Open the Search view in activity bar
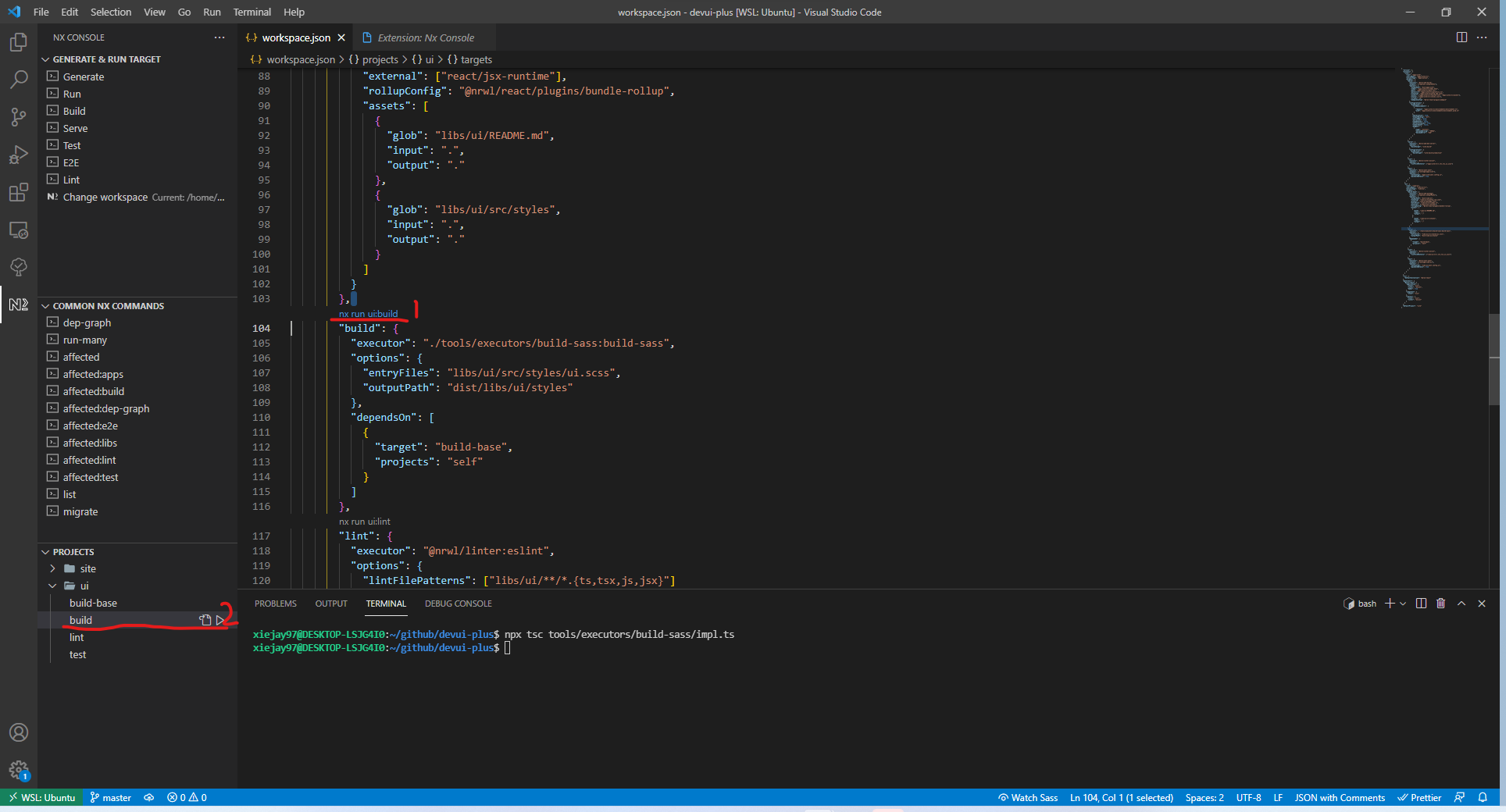The image size is (1506, 812). pos(19,79)
